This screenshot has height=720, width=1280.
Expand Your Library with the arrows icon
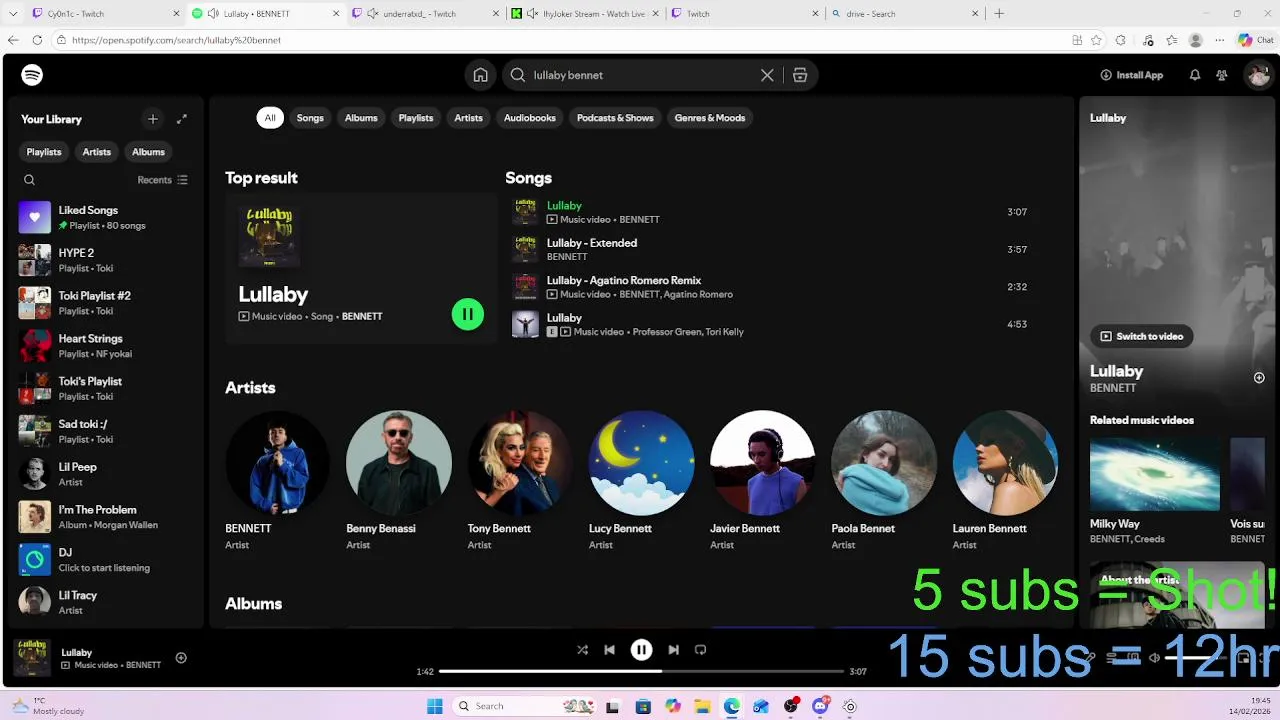click(x=182, y=119)
